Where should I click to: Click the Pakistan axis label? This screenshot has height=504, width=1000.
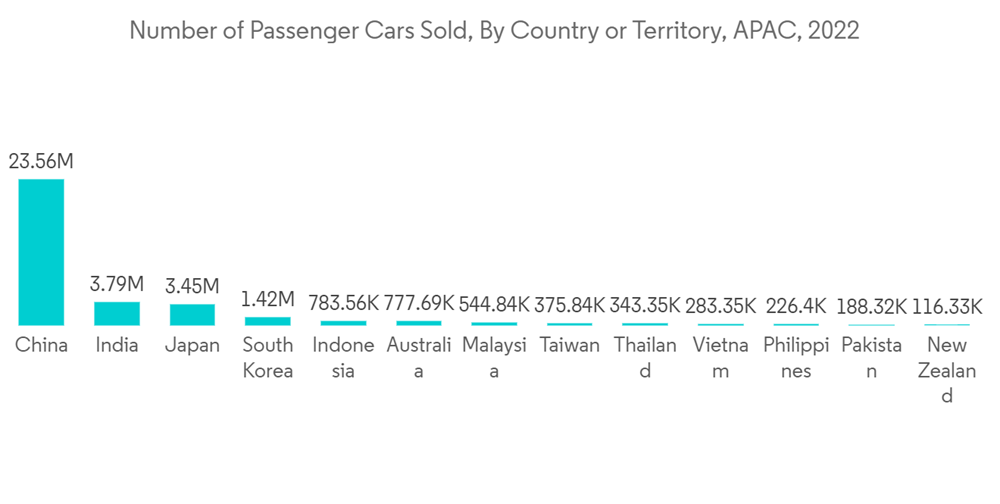tap(872, 358)
